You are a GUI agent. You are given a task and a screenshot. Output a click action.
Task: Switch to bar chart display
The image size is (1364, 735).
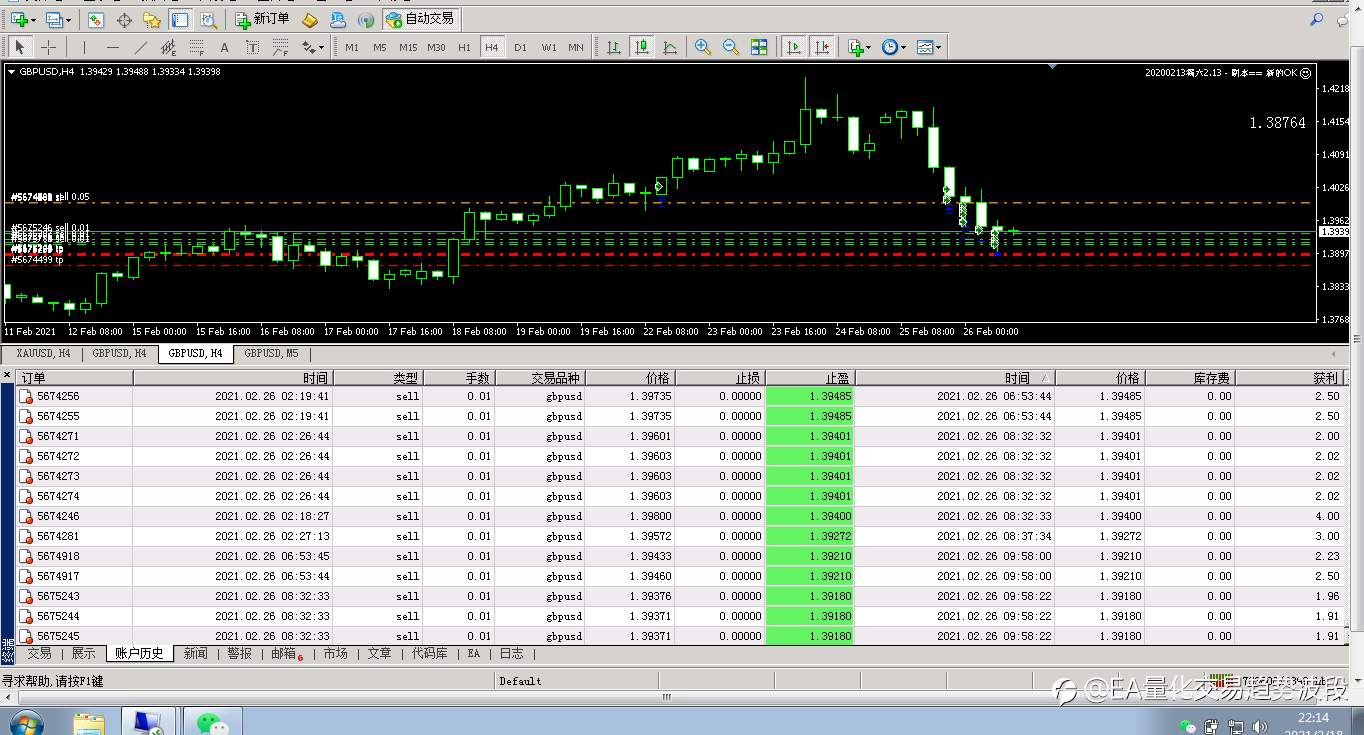(613, 47)
